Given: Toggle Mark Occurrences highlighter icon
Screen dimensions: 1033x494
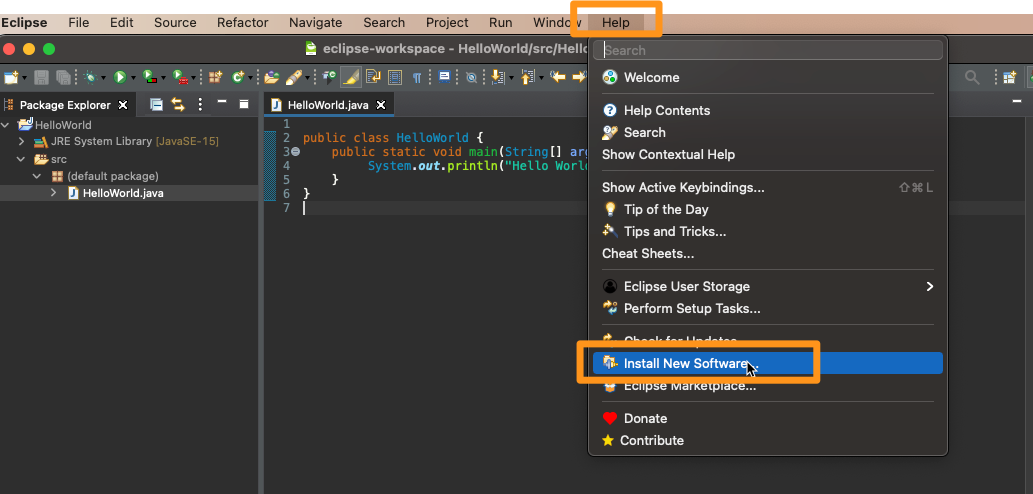Looking at the screenshot, I should pos(350,78).
